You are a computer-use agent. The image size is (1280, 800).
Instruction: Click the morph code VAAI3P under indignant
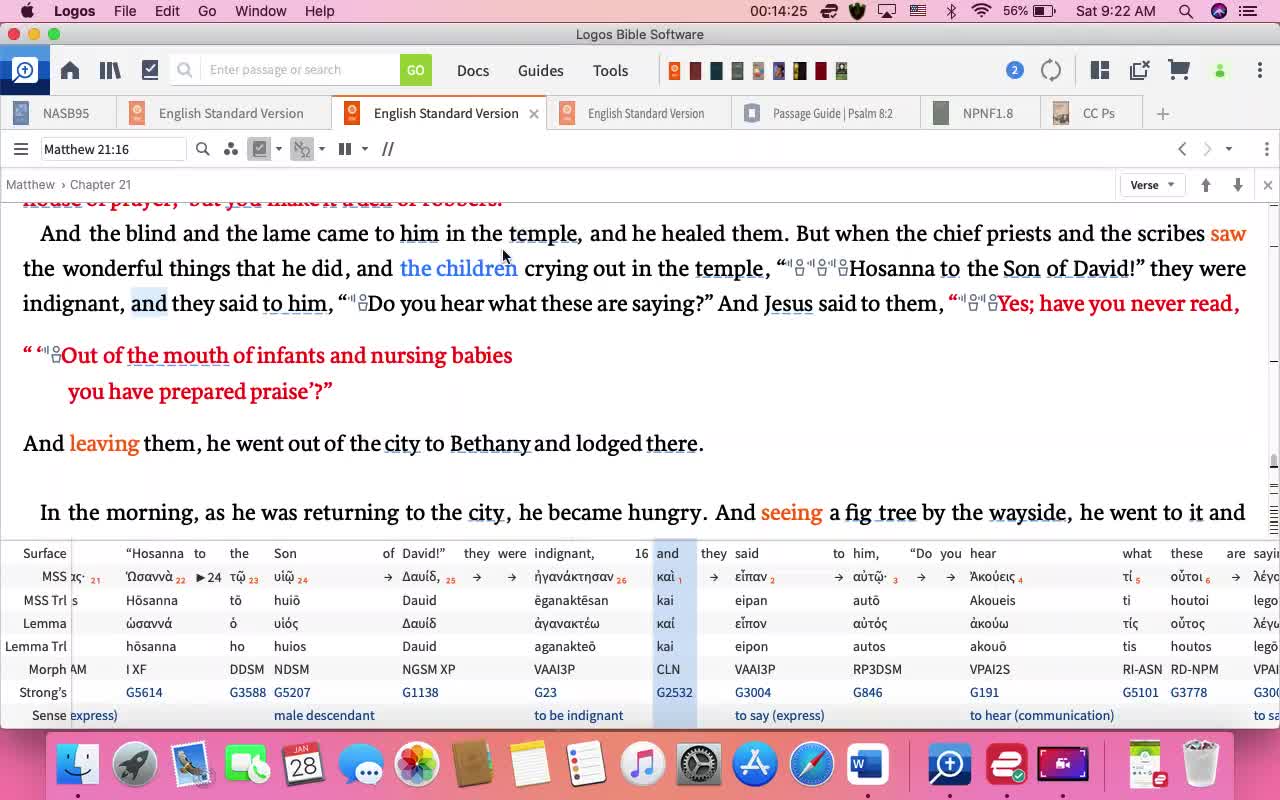(554, 669)
